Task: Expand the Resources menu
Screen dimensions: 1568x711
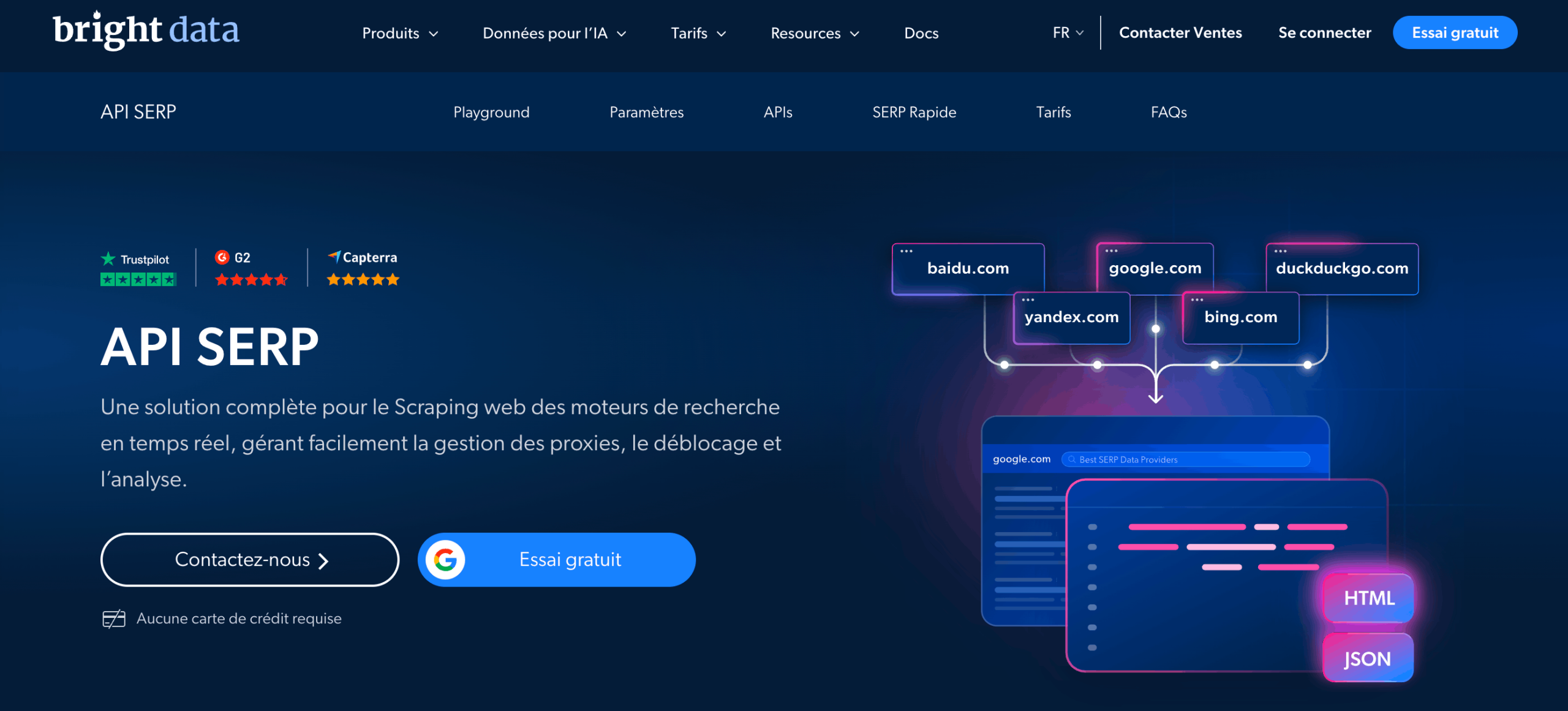Action: click(x=815, y=33)
